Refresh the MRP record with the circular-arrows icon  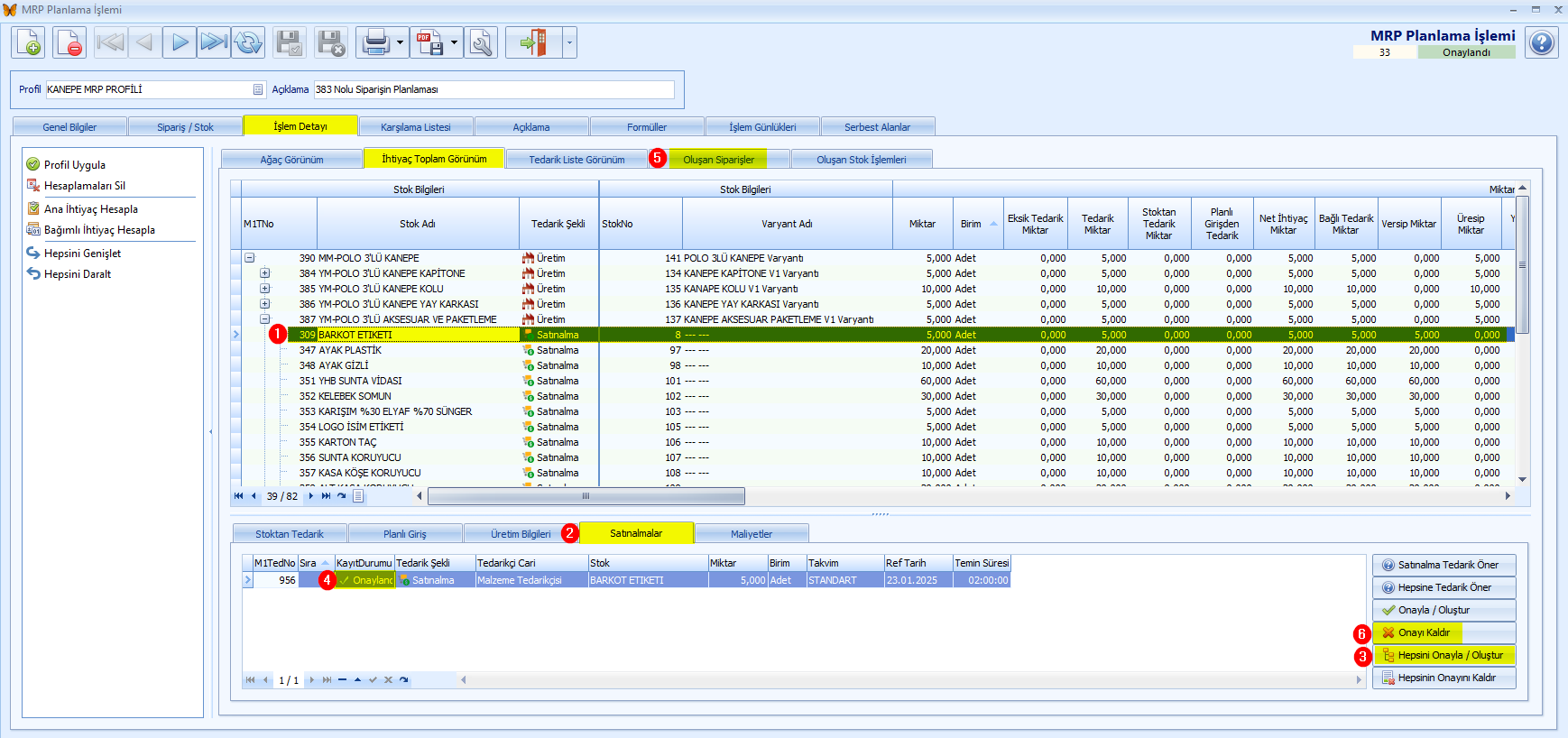tap(248, 42)
